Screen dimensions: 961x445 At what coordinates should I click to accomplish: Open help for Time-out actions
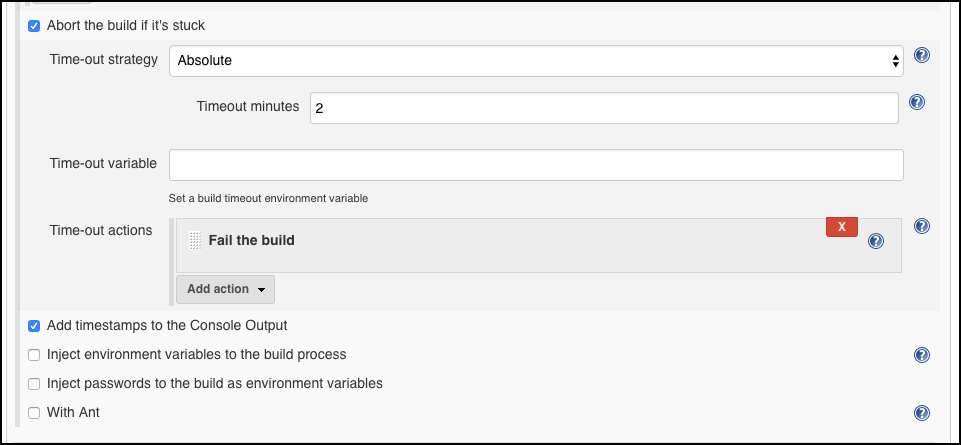pyautogui.click(x=922, y=226)
